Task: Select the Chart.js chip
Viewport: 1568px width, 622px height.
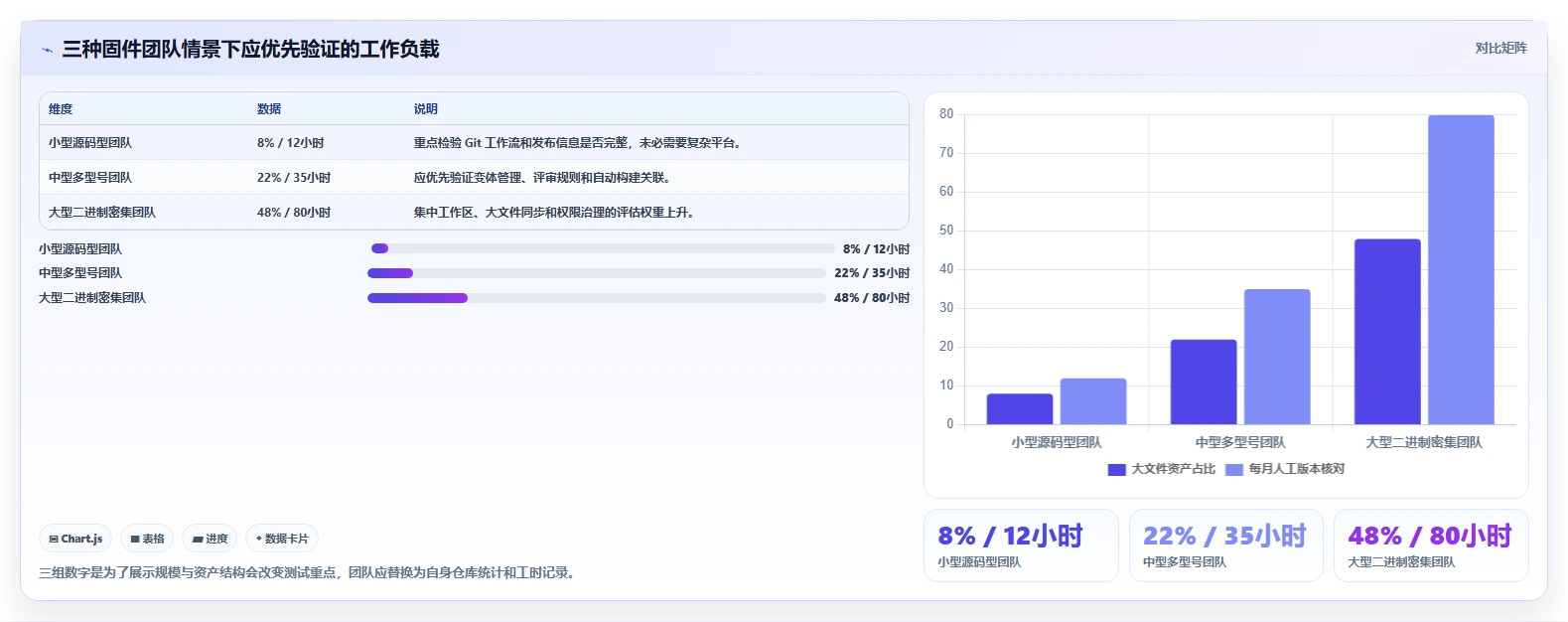Action: coord(75,539)
